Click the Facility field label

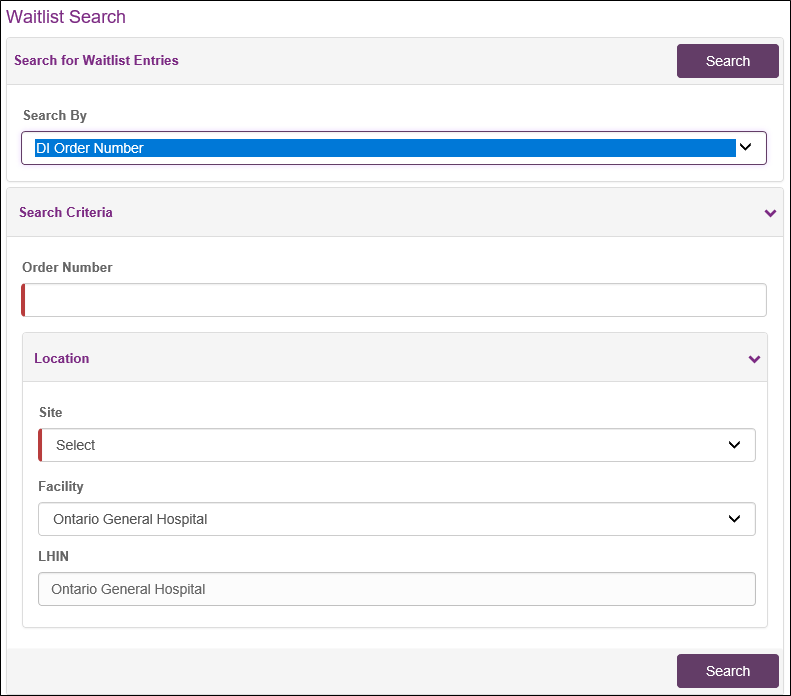pos(61,486)
